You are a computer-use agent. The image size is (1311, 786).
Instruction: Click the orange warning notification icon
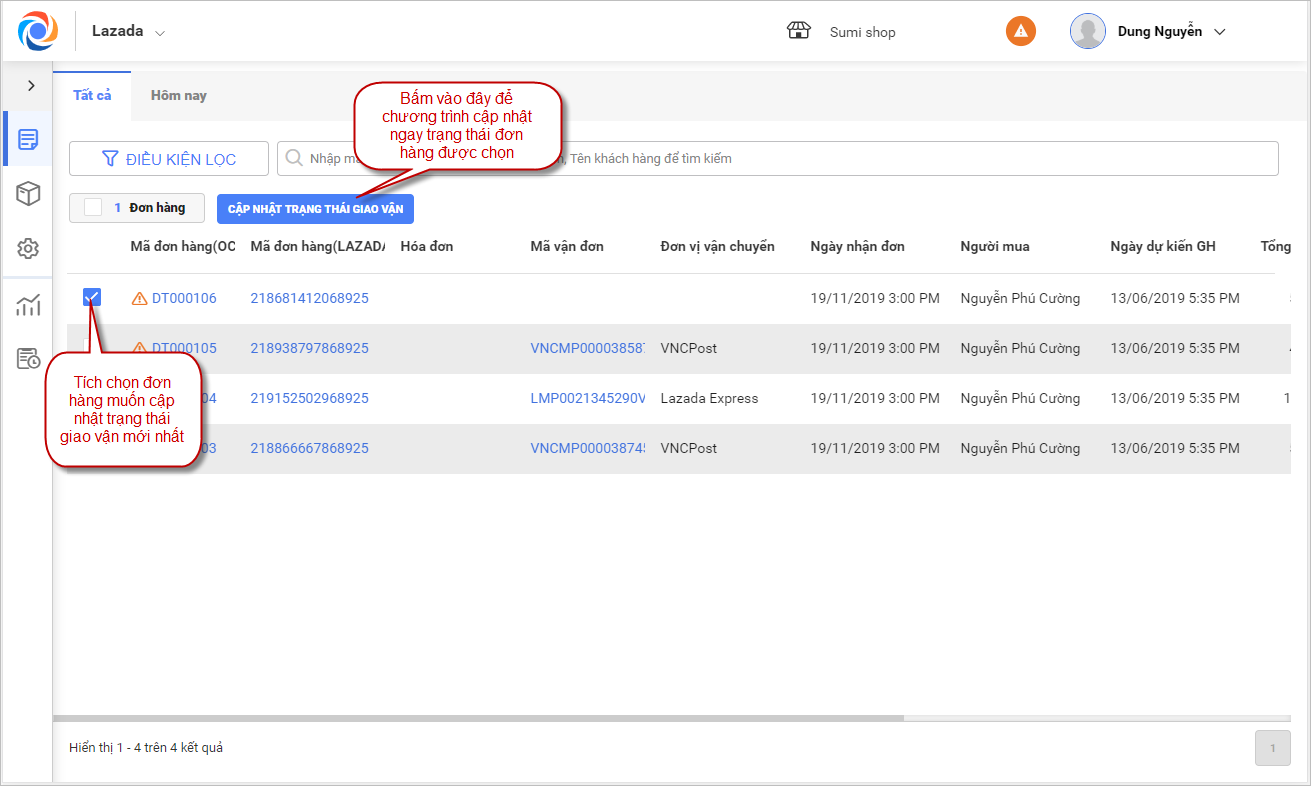(x=1020, y=31)
